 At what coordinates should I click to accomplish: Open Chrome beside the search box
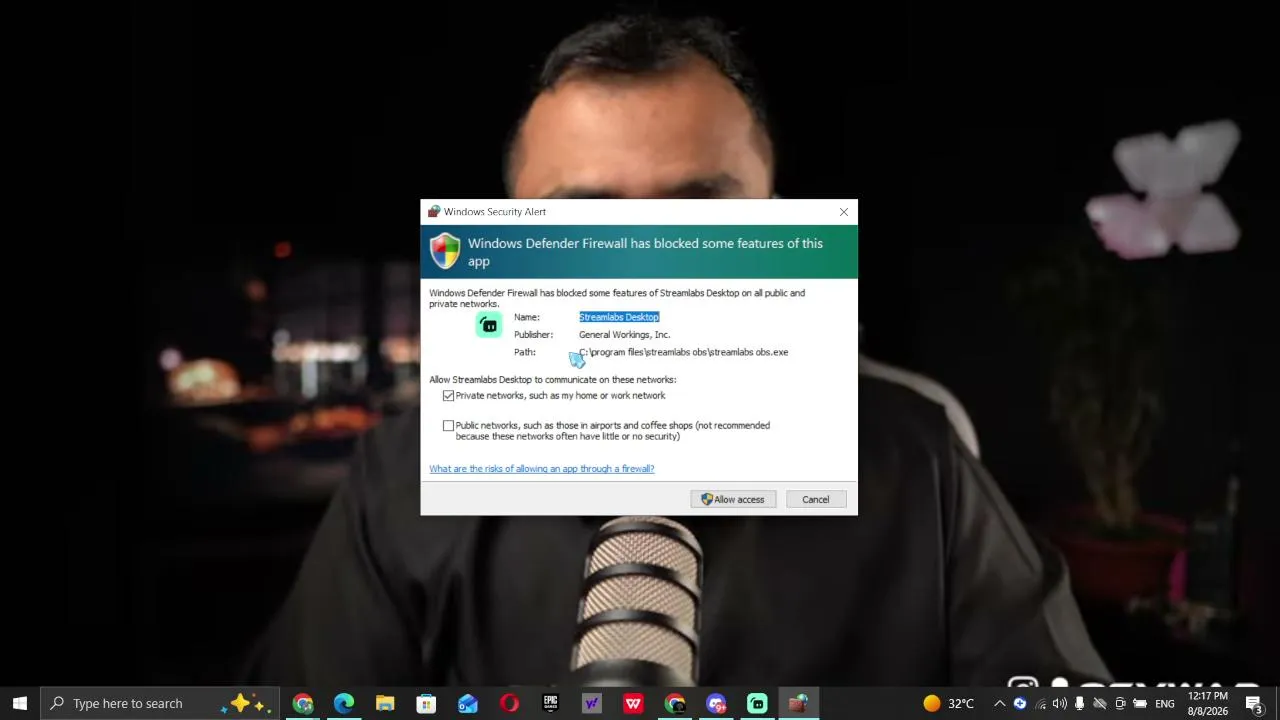point(303,703)
